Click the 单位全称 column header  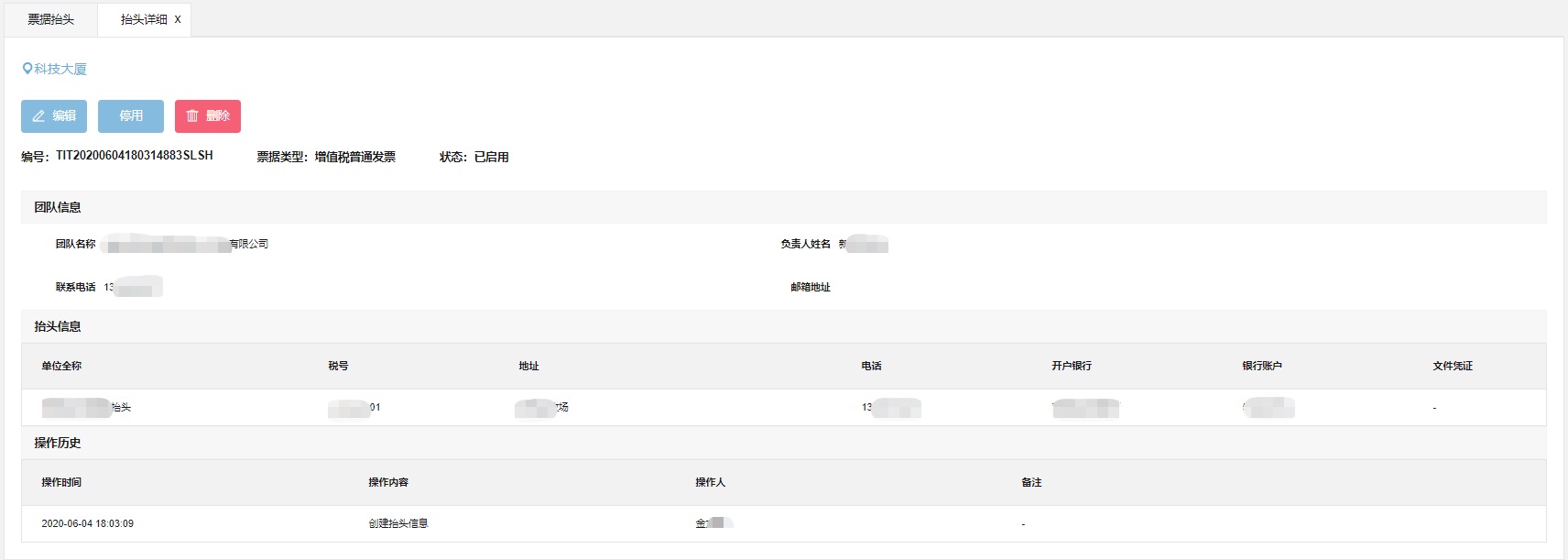click(x=61, y=366)
